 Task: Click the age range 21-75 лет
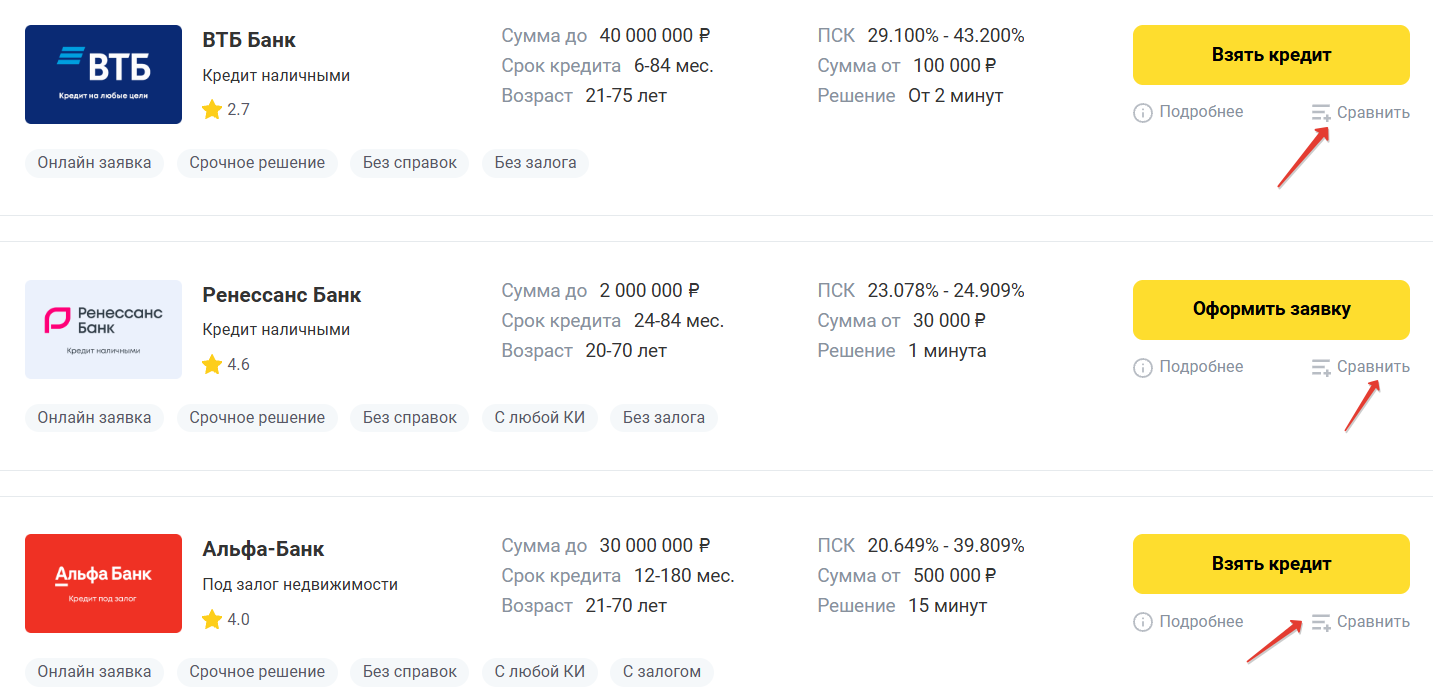(x=626, y=96)
